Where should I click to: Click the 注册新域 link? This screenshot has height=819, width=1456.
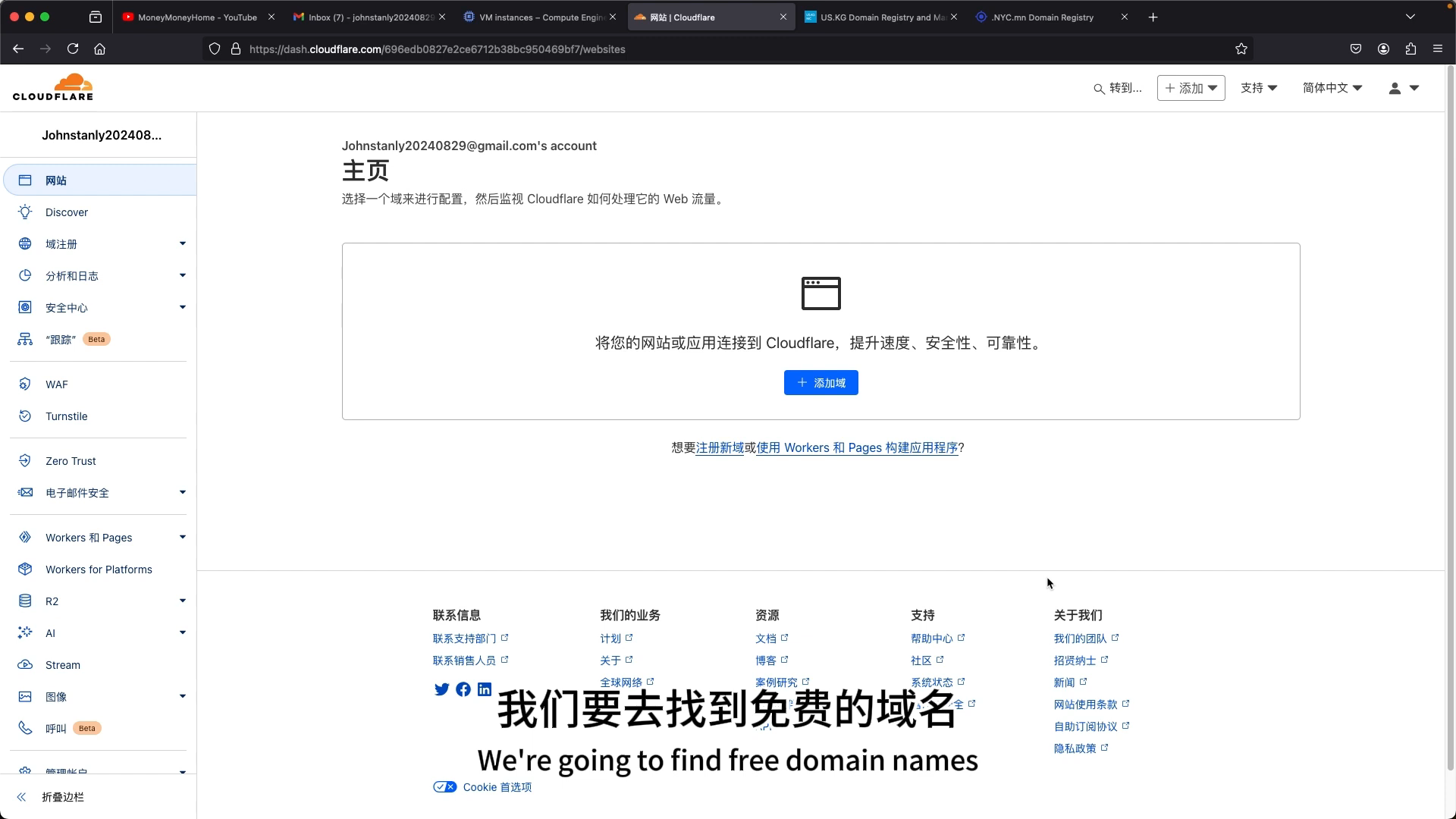coord(720,448)
